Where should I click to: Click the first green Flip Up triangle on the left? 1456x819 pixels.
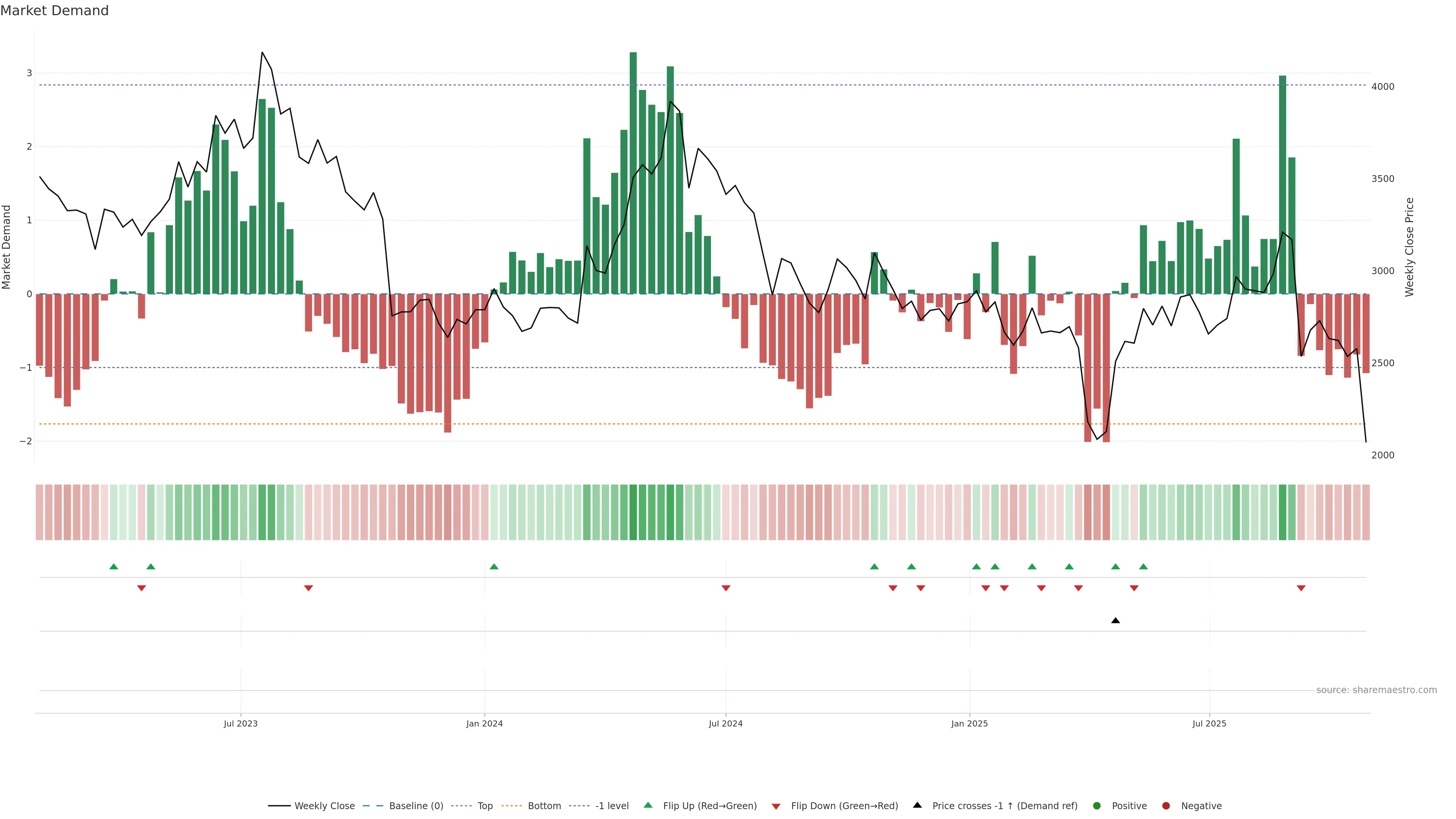pyautogui.click(x=114, y=566)
